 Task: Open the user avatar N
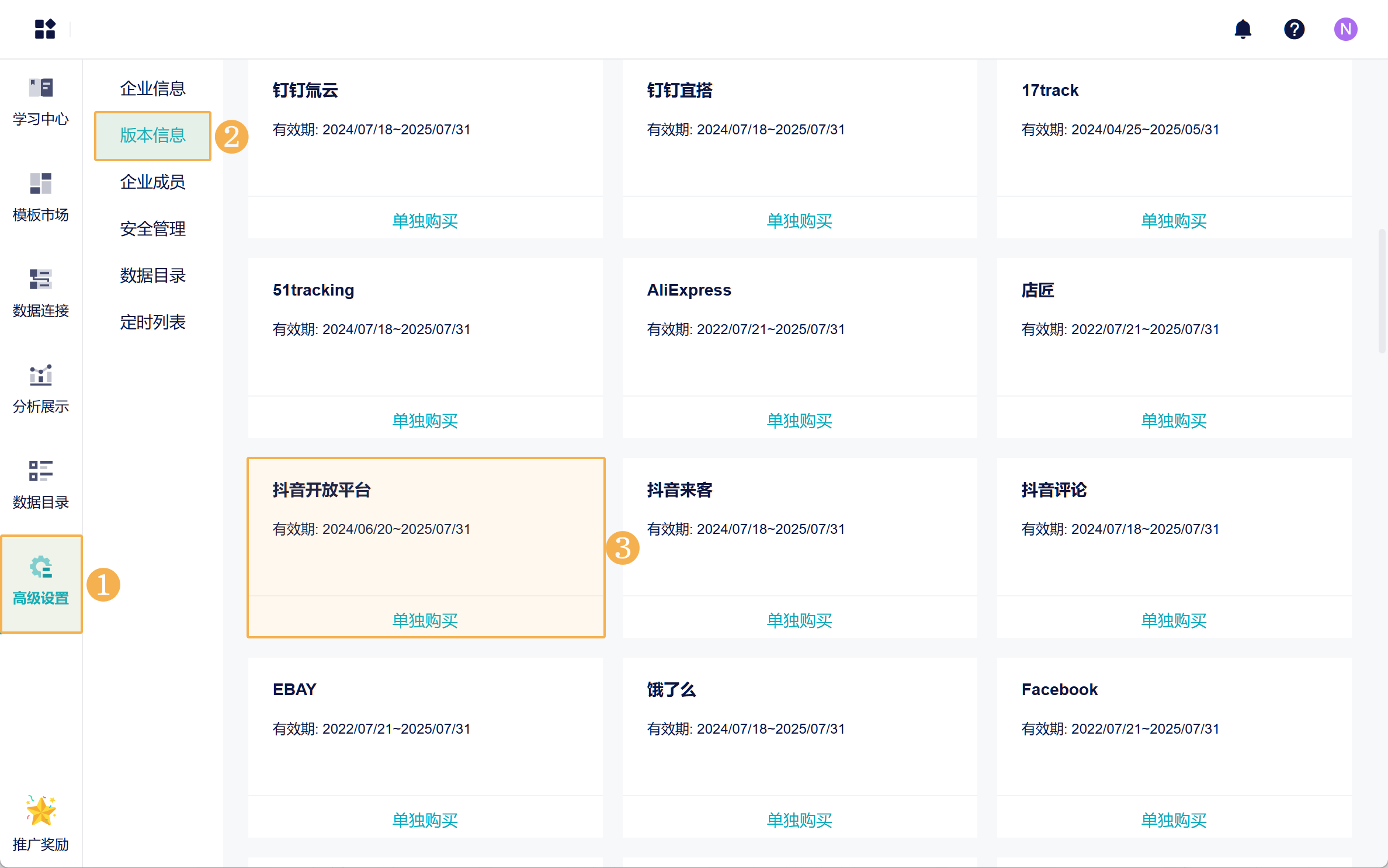click(1345, 29)
